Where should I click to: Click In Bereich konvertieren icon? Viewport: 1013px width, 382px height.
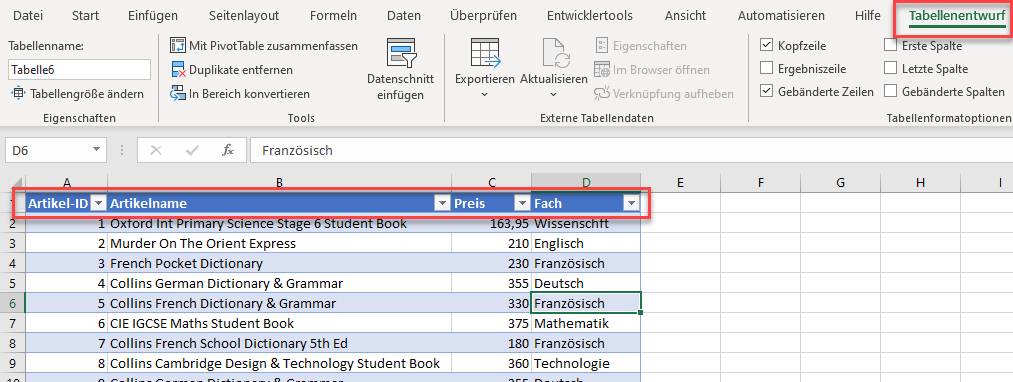pos(178,94)
